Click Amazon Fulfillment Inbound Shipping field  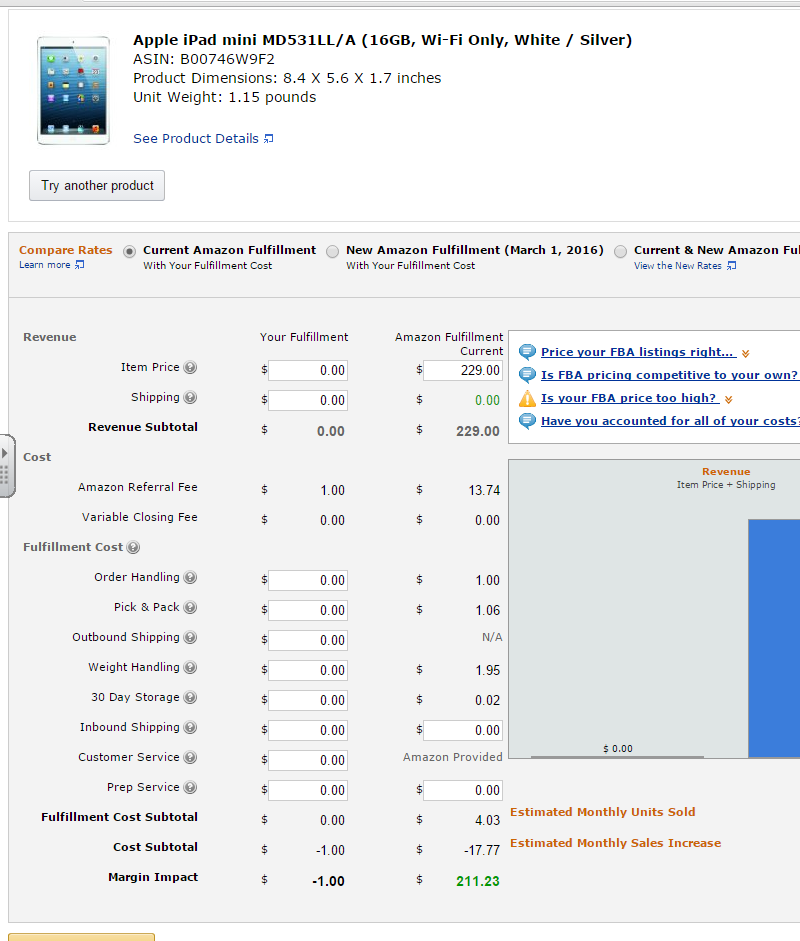coord(463,730)
